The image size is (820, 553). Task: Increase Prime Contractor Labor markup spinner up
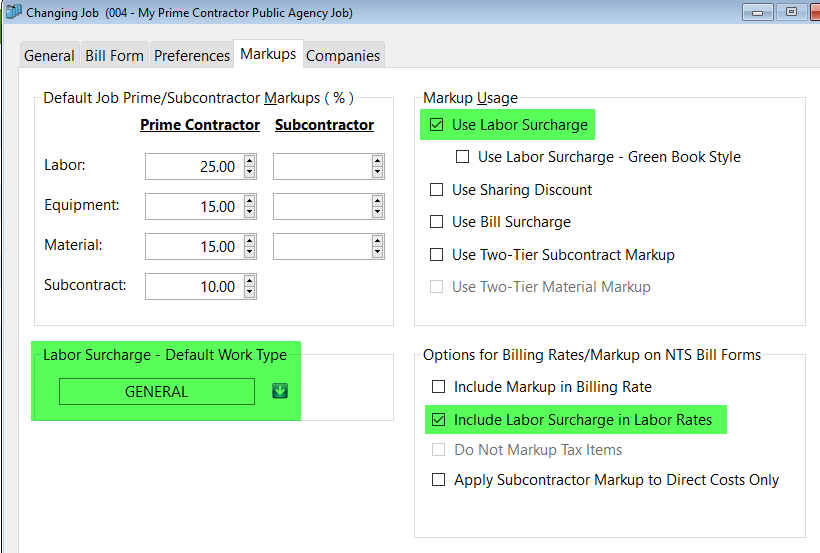coord(249,161)
